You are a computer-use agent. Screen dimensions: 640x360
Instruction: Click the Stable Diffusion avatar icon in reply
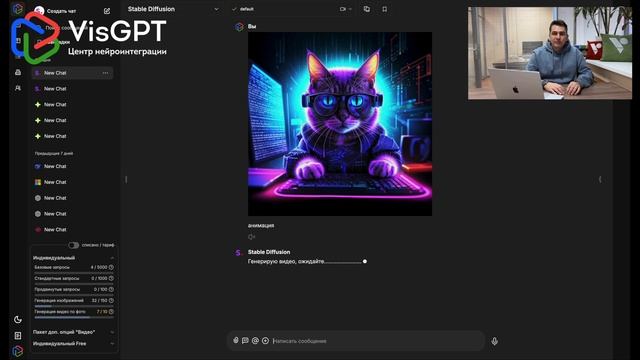tap(238, 253)
